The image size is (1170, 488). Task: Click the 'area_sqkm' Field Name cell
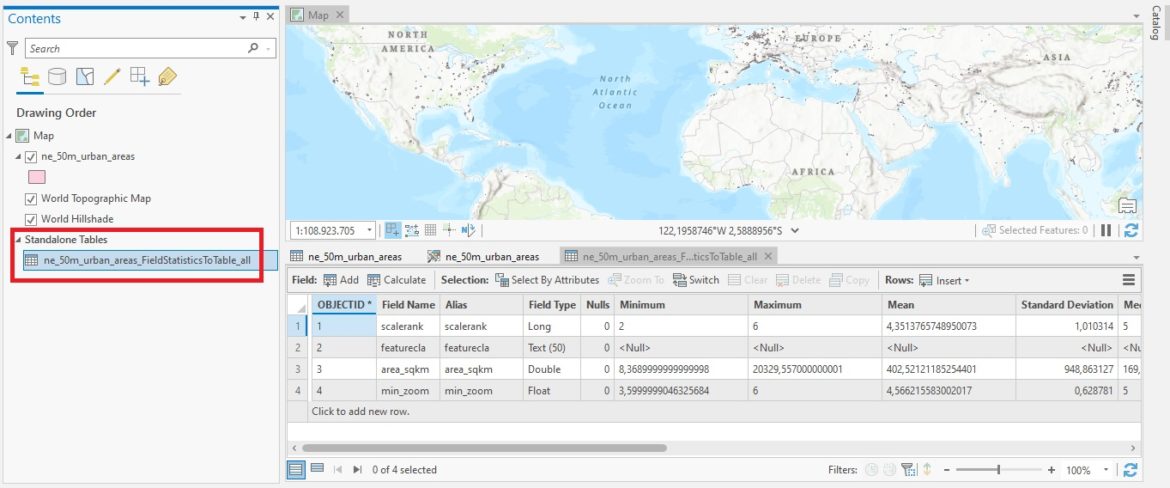click(x=407, y=369)
